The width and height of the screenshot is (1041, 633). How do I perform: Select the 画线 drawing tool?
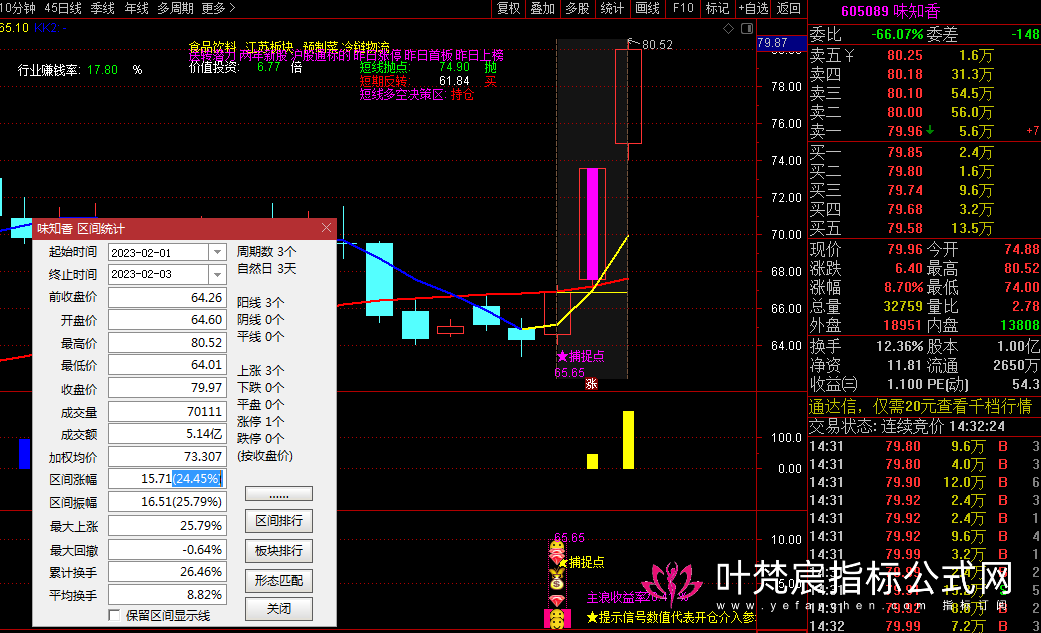pos(647,9)
